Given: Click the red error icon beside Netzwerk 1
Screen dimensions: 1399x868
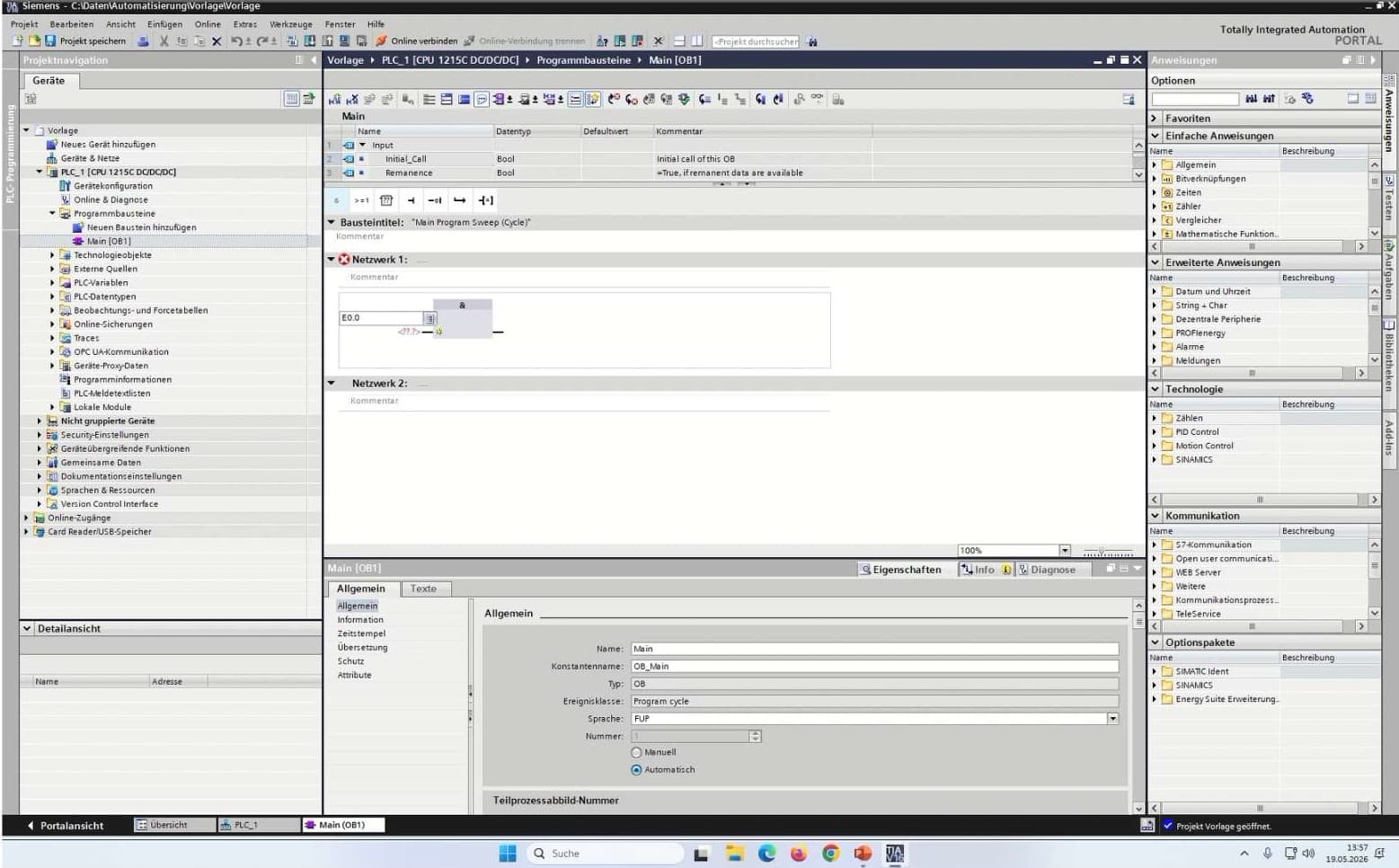Looking at the screenshot, I should click(x=344, y=259).
